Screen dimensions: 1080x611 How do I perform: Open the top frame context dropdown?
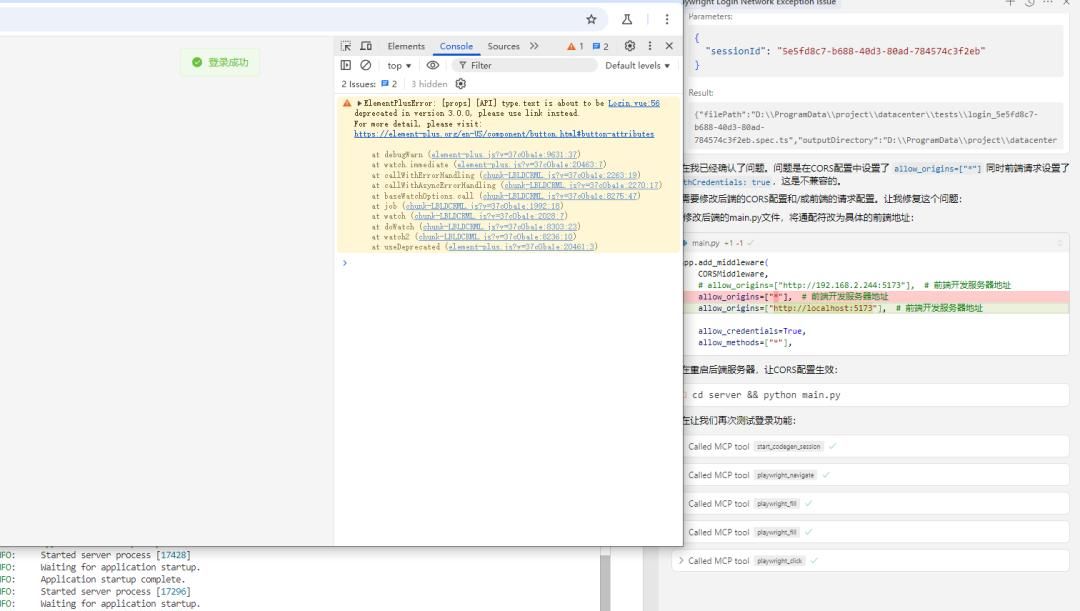pos(398,66)
